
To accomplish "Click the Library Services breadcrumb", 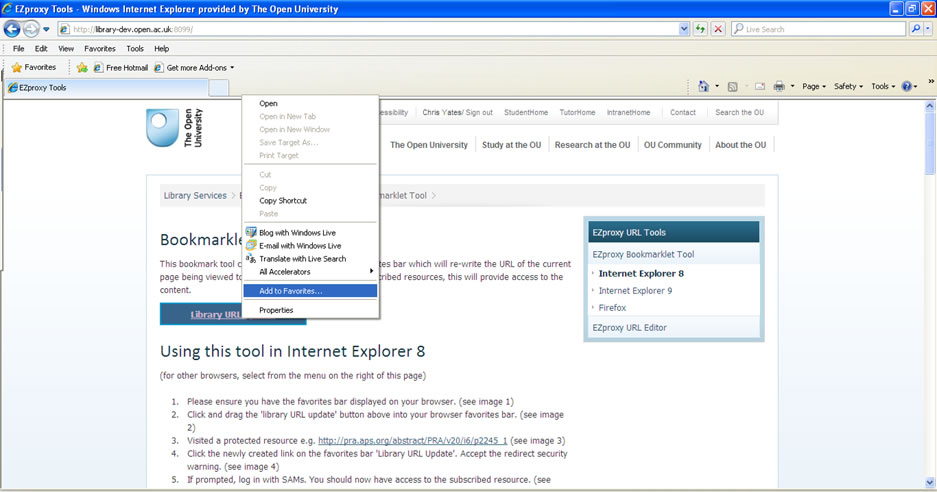I will 195,195.
